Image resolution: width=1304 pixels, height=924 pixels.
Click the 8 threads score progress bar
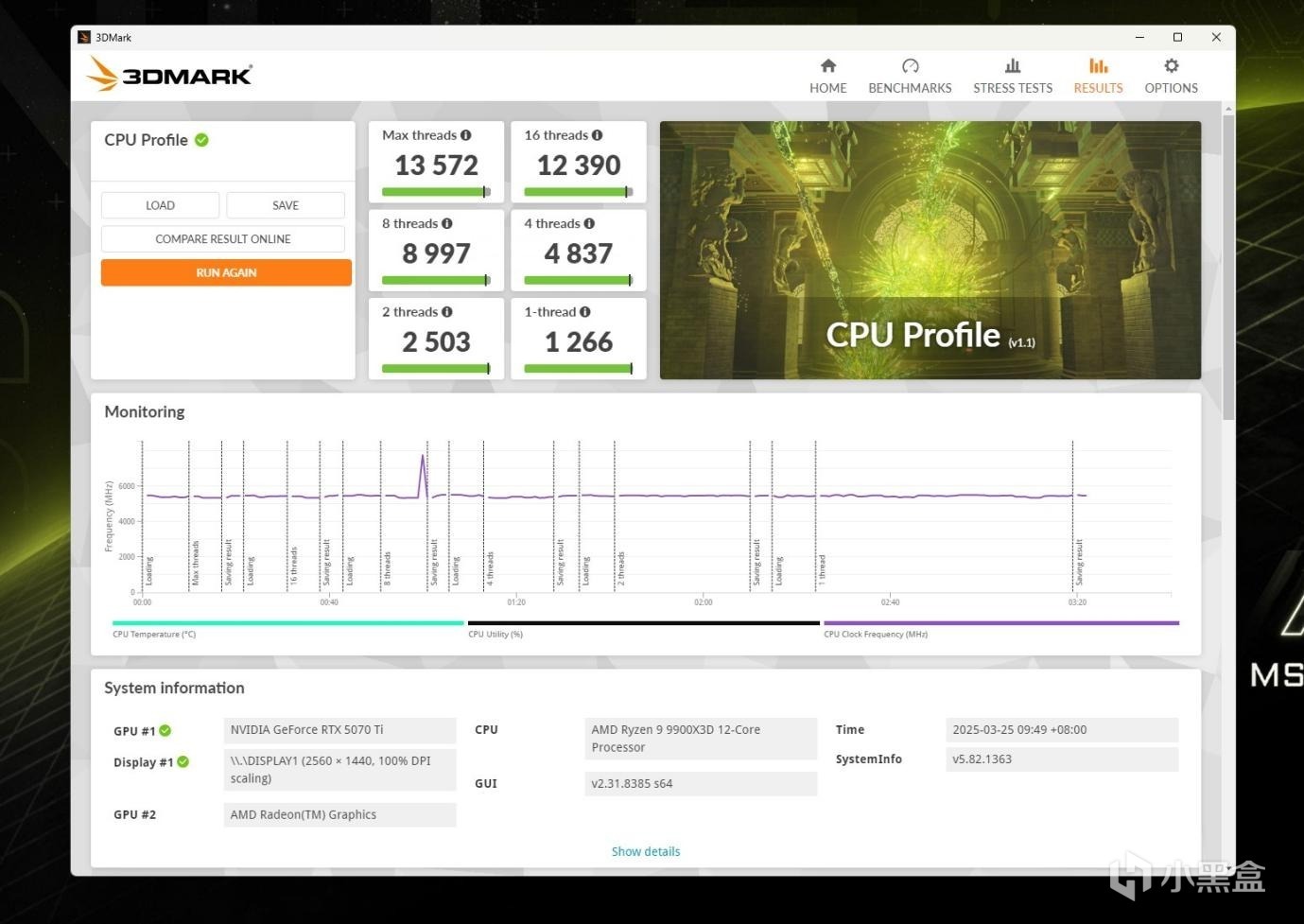tap(436, 280)
